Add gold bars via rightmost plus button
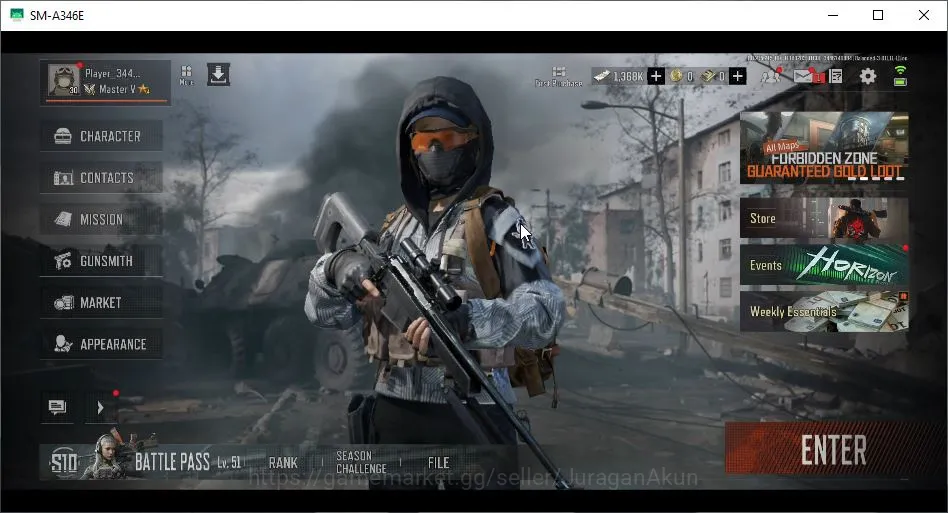Screen dimensions: 948x513 pos(738,76)
